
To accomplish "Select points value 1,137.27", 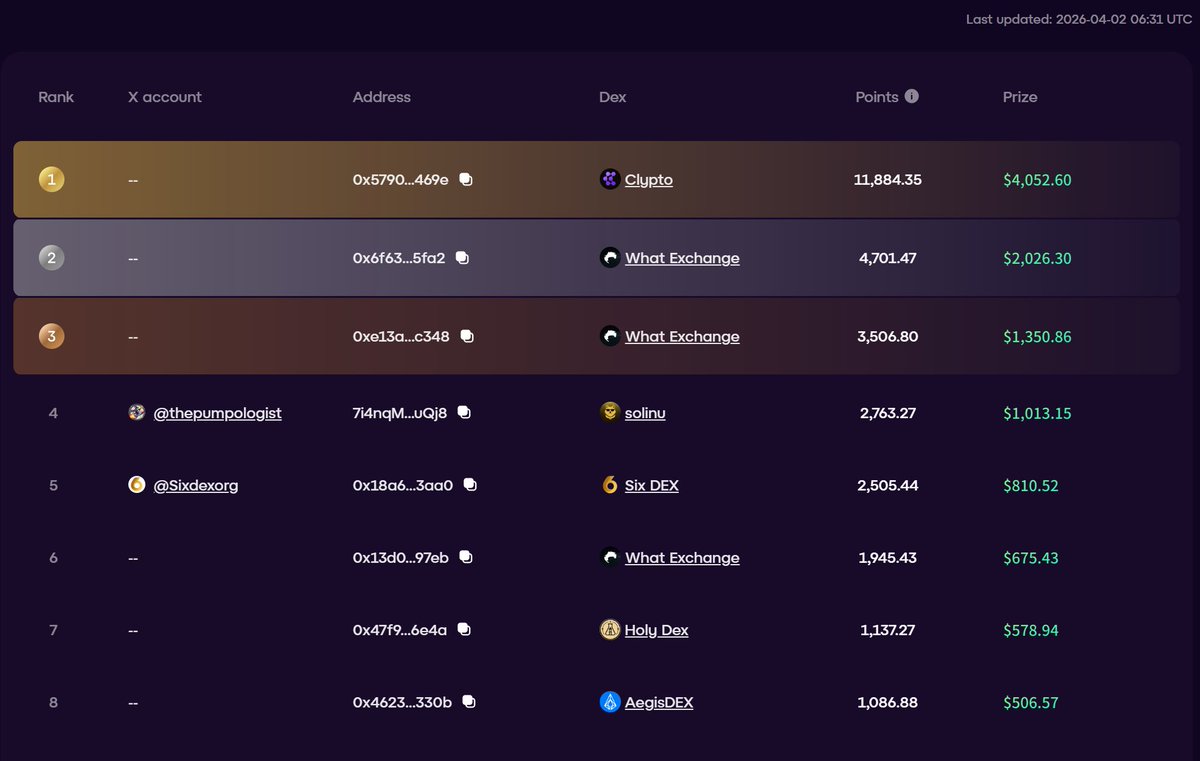I will click(888, 630).
